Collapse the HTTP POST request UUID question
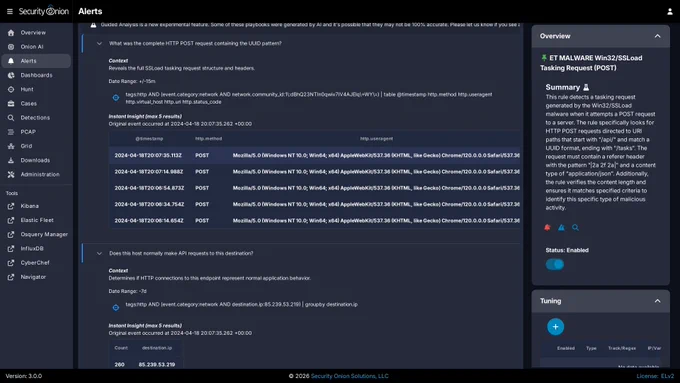Screen dimensions: 680x383 click(99, 43)
